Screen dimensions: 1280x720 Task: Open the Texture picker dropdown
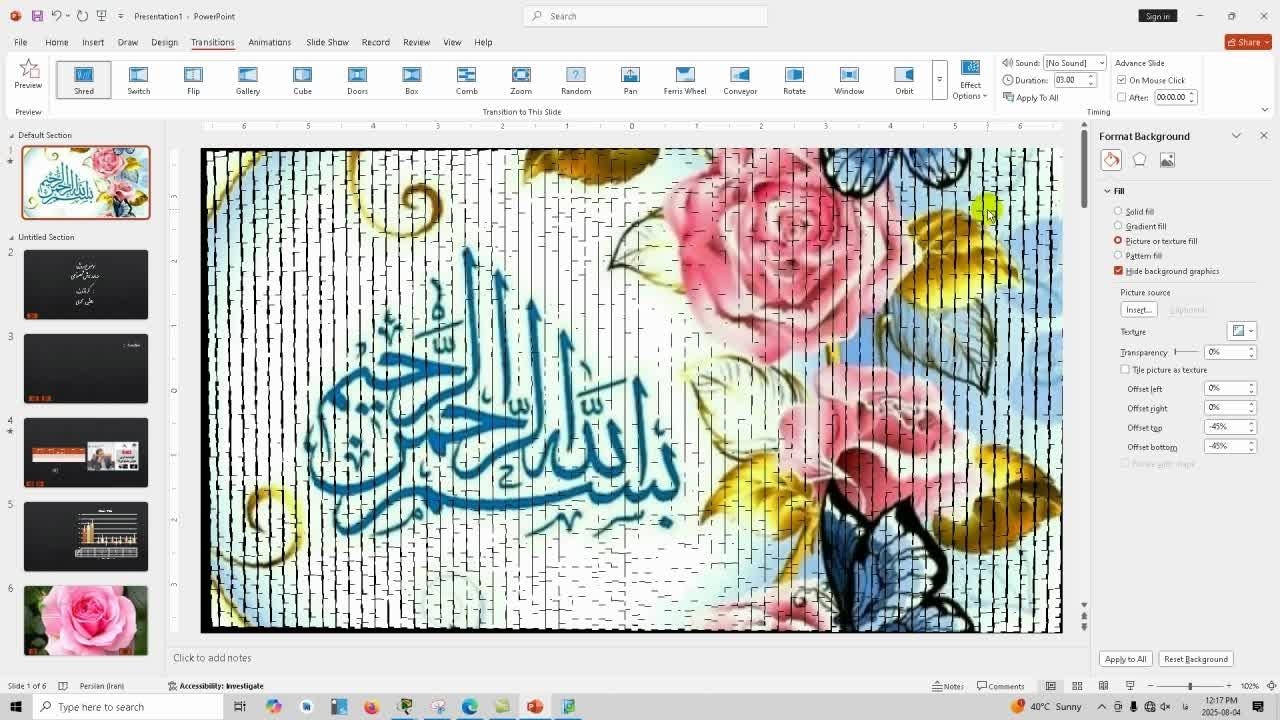tap(1241, 331)
